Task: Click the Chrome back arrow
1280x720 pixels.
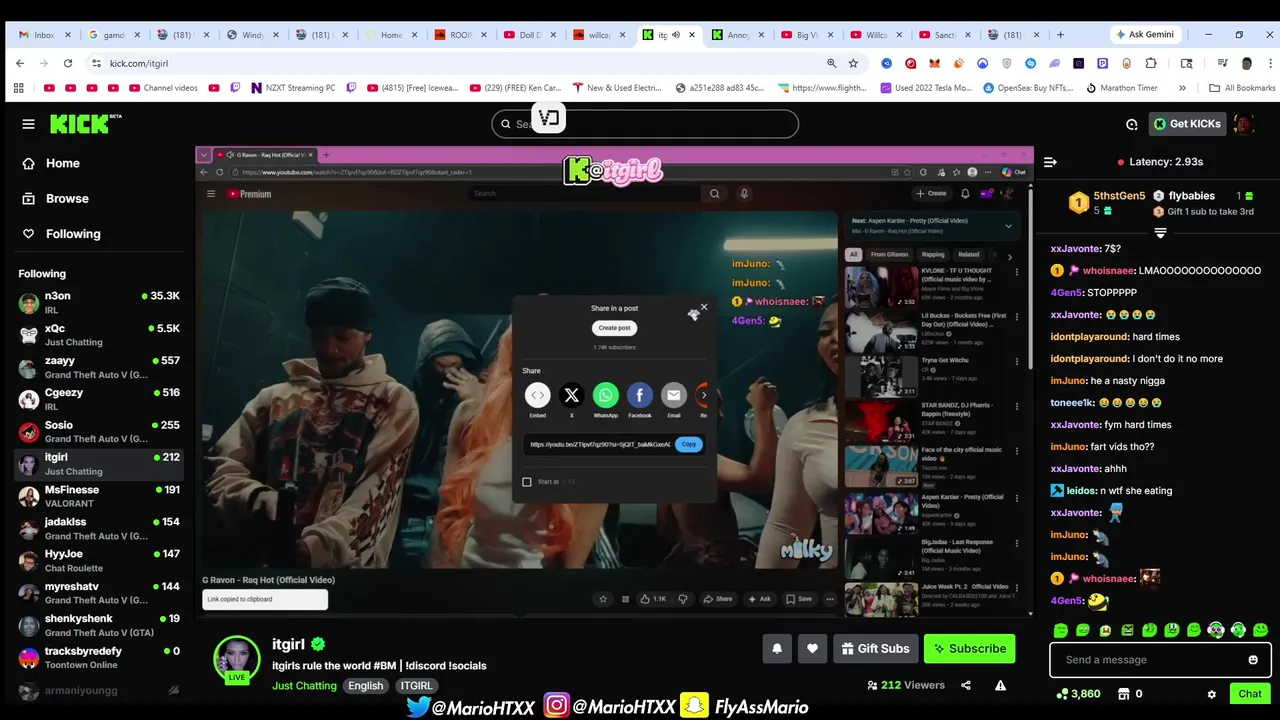Action: point(20,63)
